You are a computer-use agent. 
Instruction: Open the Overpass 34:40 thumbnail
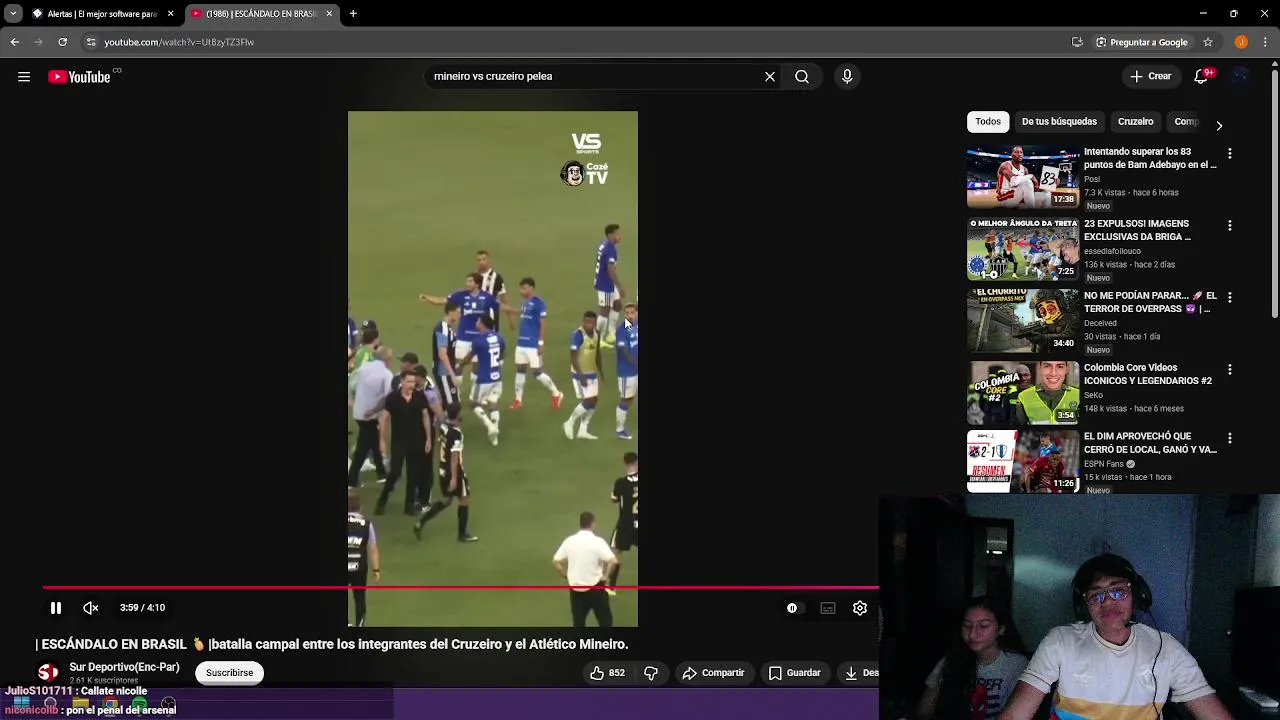point(1023,321)
